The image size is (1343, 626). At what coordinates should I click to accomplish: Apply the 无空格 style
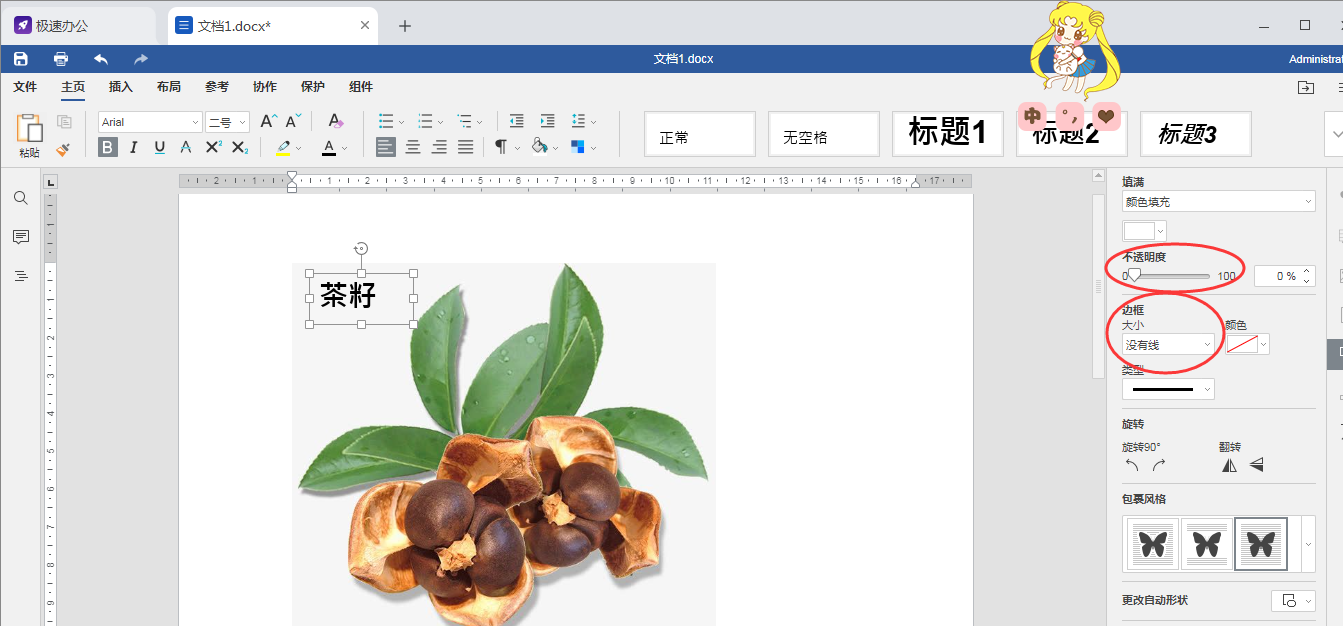pos(824,134)
